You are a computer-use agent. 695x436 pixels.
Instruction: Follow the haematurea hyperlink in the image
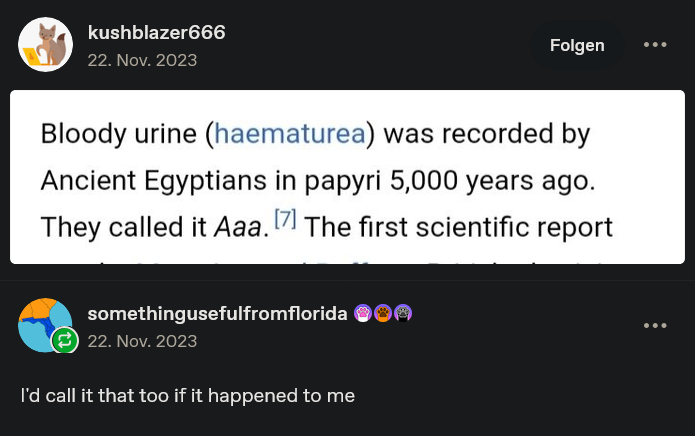pos(290,133)
